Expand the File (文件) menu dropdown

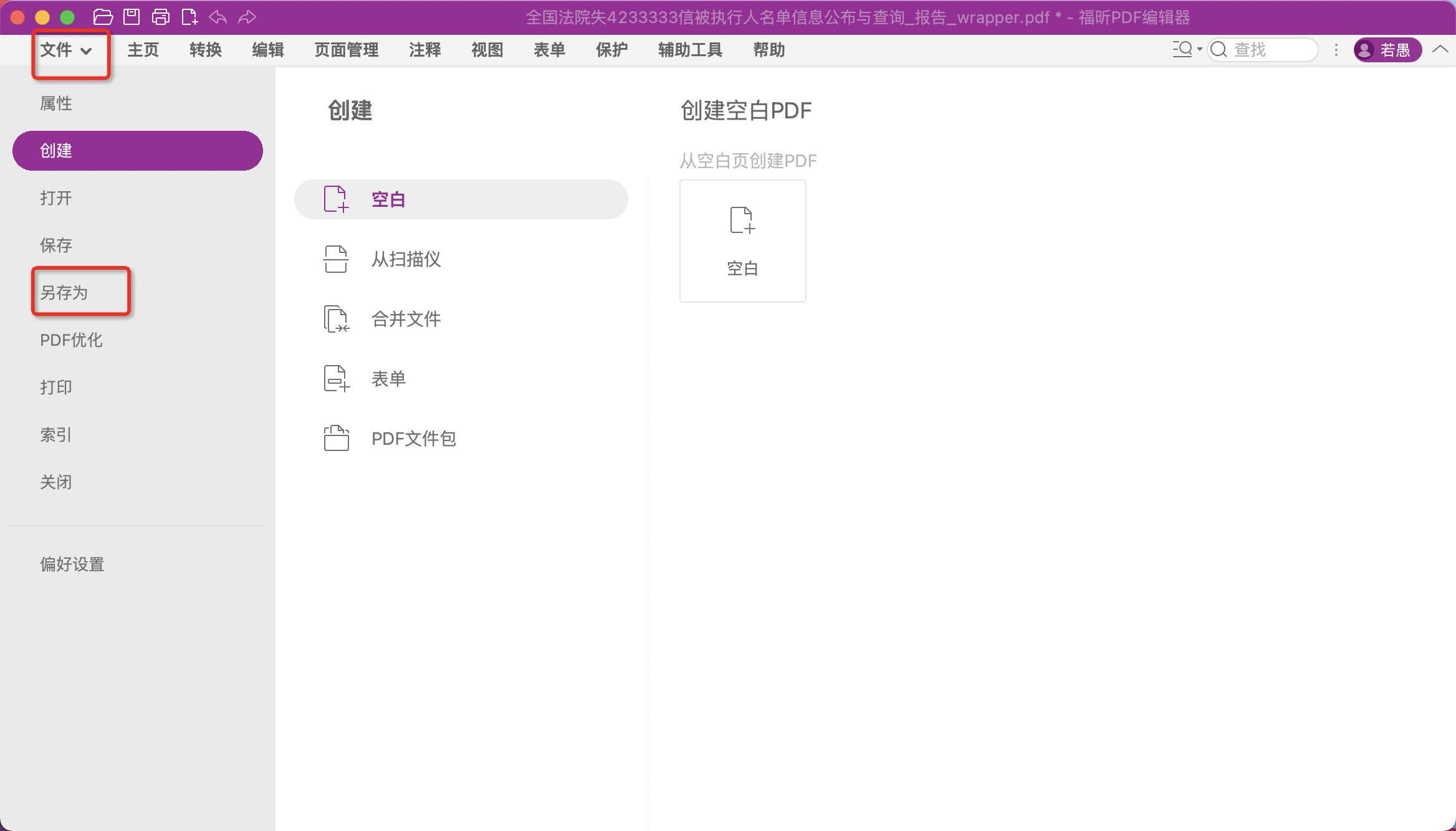pos(67,50)
